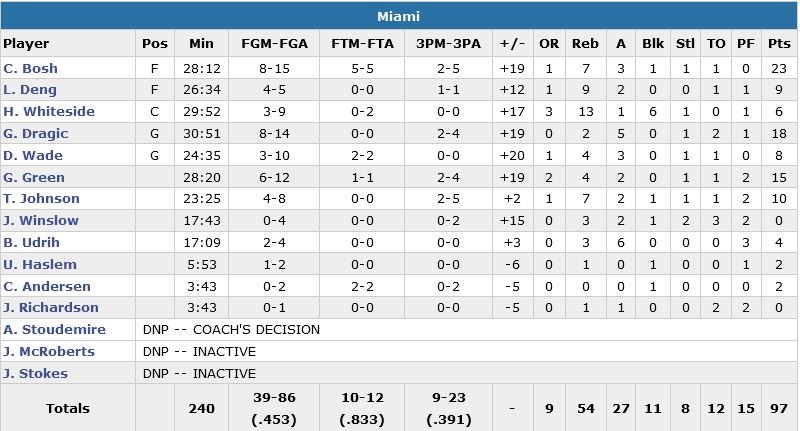This screenshot has width=800, height=431.
Task: Click the FGM-FGA column header
Action: coord(273,44)
